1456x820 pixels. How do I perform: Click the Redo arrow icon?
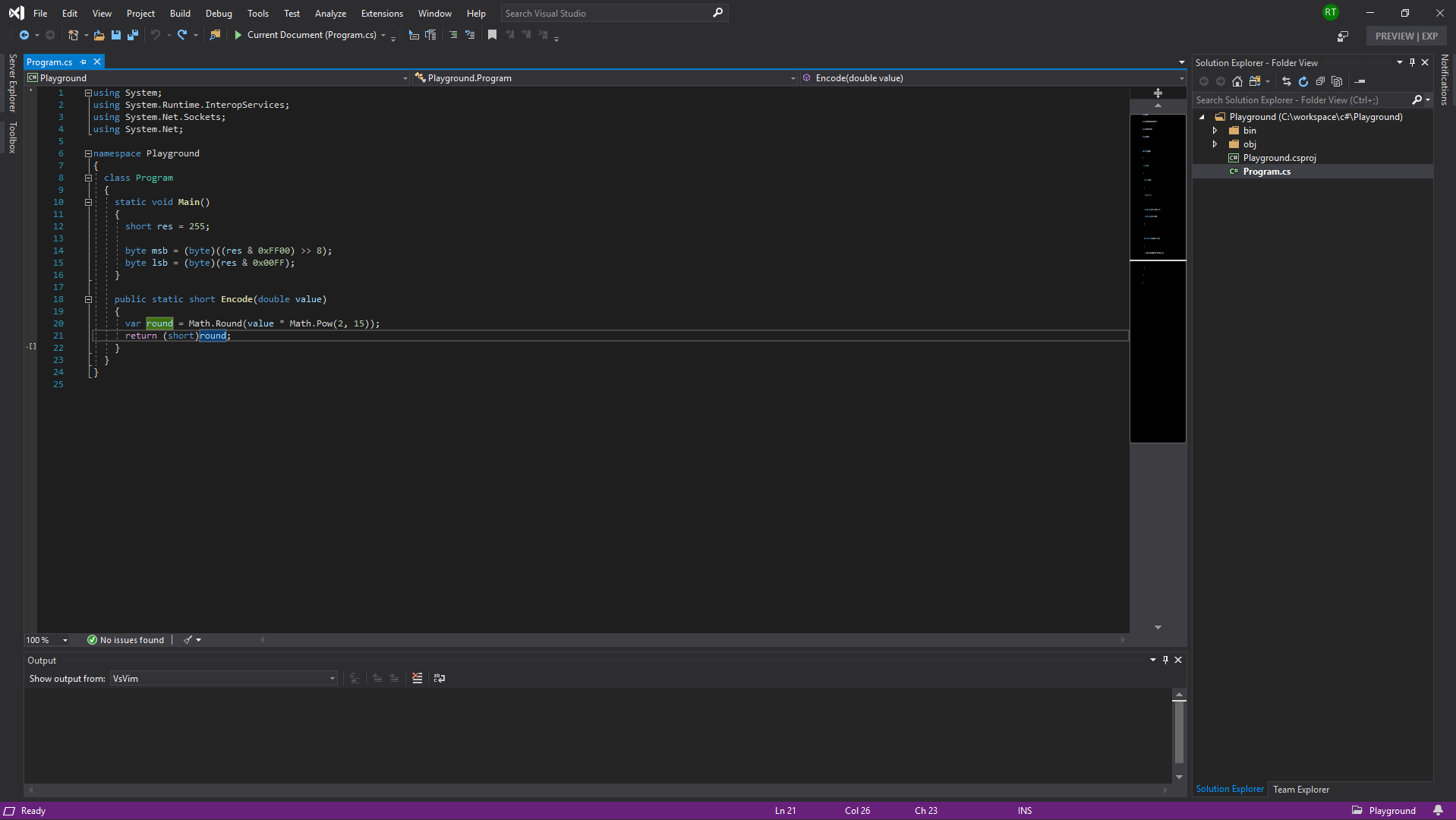[x=182, y=35]
